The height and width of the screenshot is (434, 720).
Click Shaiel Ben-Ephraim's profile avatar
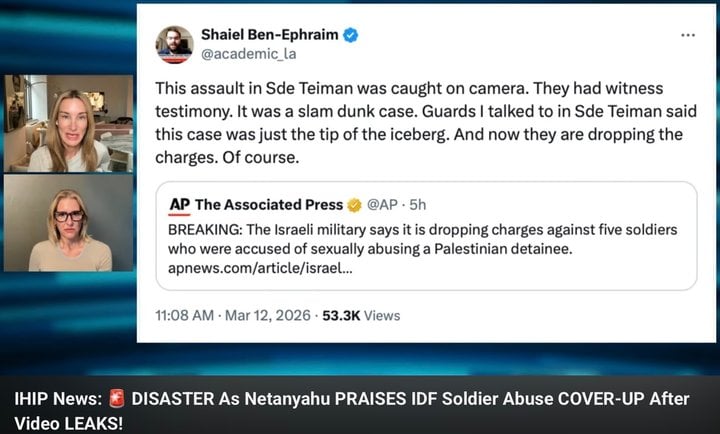(x=174, y=45)
